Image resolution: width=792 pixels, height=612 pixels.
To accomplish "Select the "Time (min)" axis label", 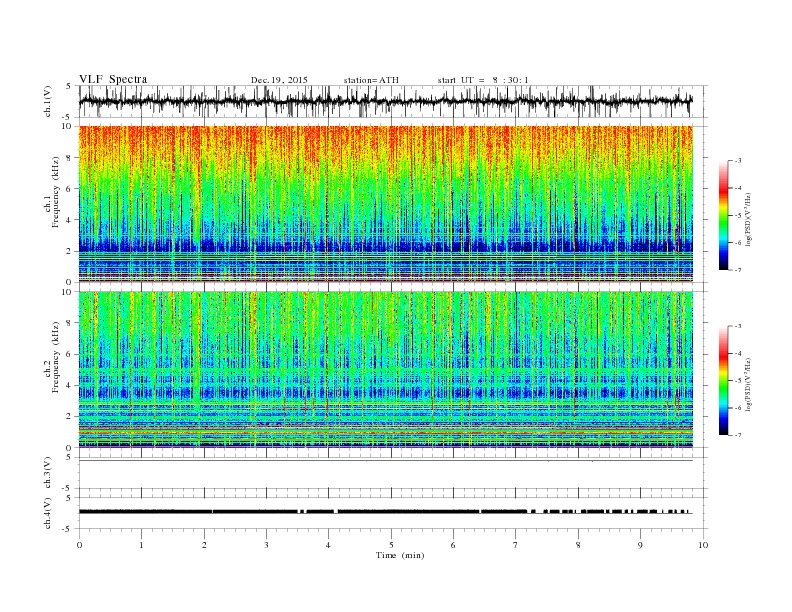I will pyautogui.click(x=400, y=555).
